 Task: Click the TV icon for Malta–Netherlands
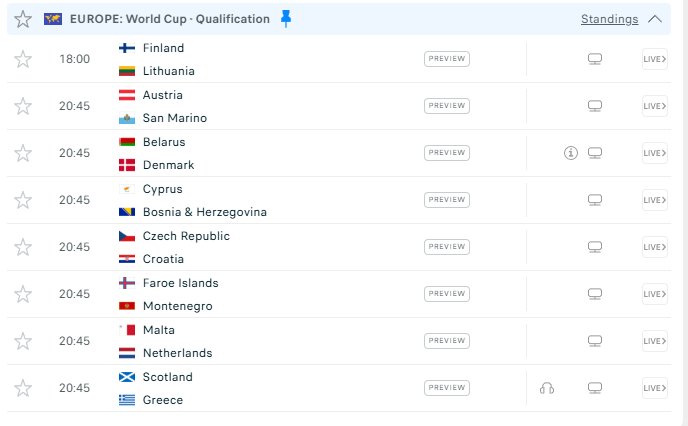(595, 341)
